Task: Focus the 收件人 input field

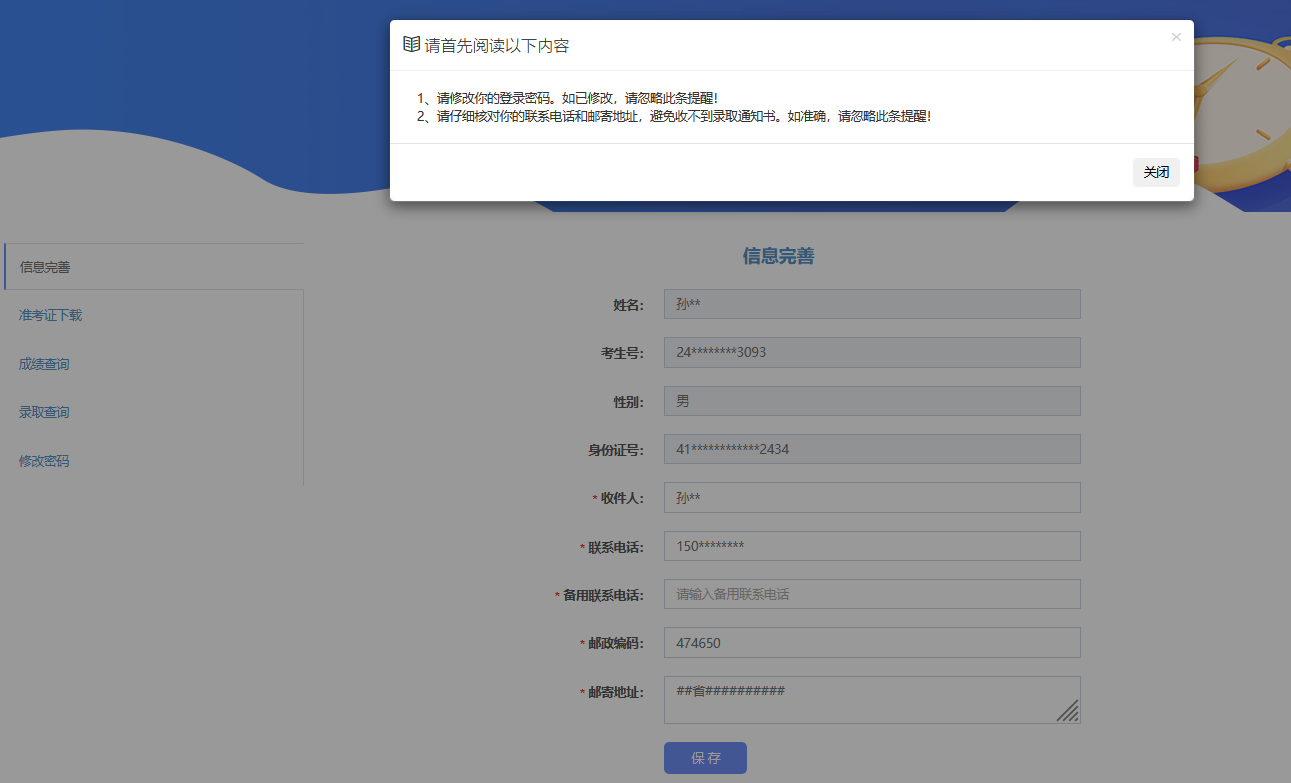Action: click(x=871, y=498)
